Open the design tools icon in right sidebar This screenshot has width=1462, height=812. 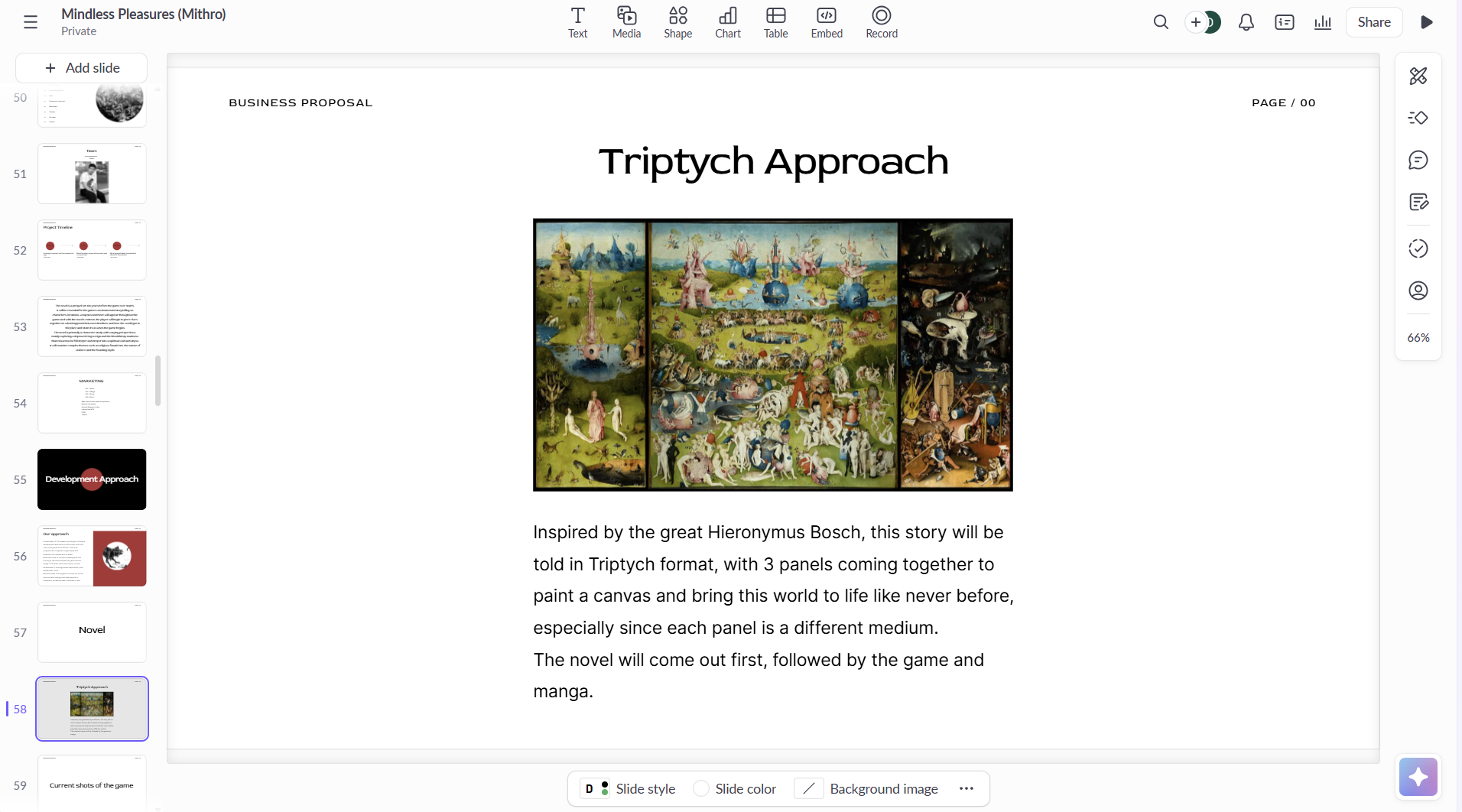tap(1418, 76)
